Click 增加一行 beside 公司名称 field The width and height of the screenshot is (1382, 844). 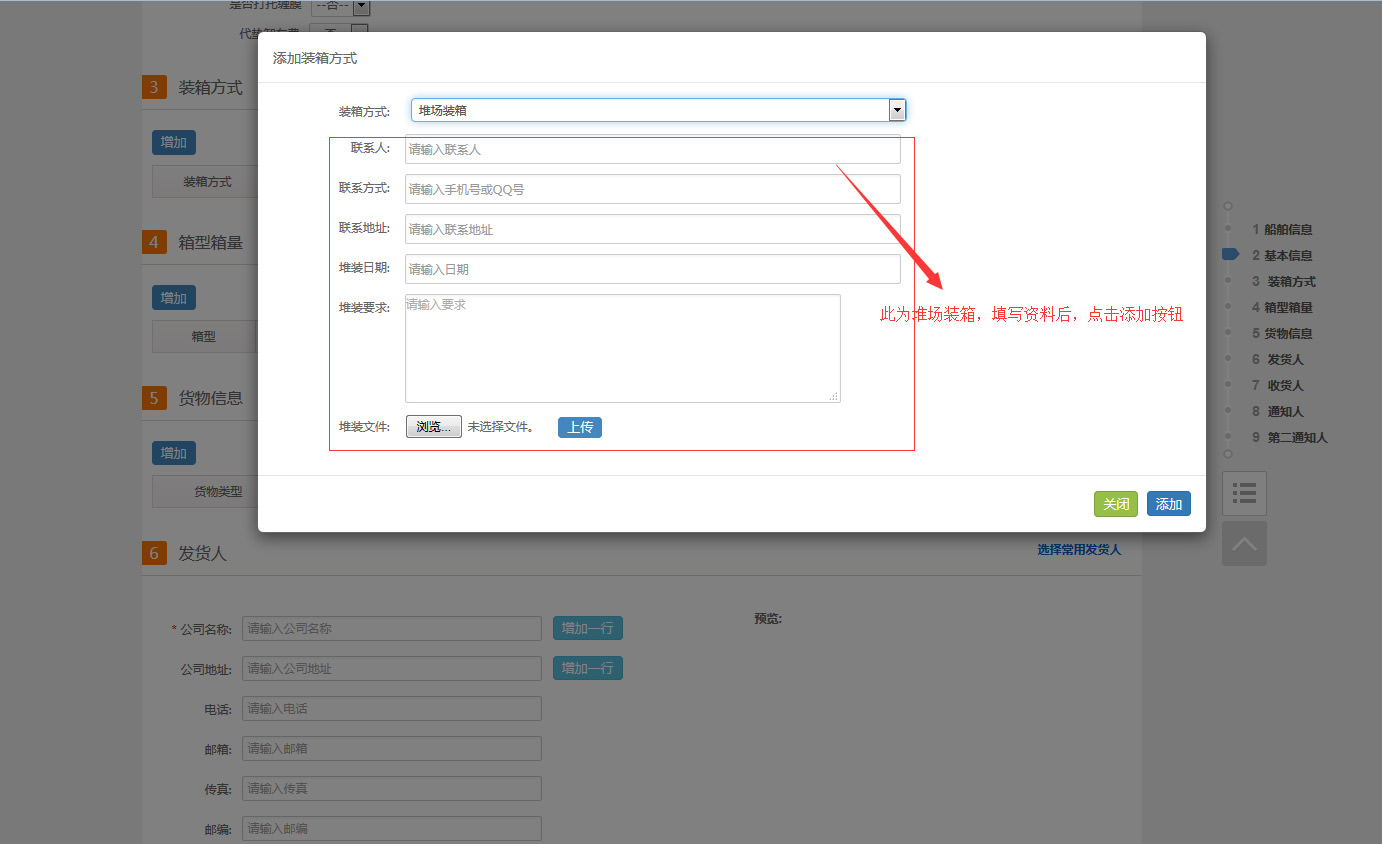click(x=588, y=628)
